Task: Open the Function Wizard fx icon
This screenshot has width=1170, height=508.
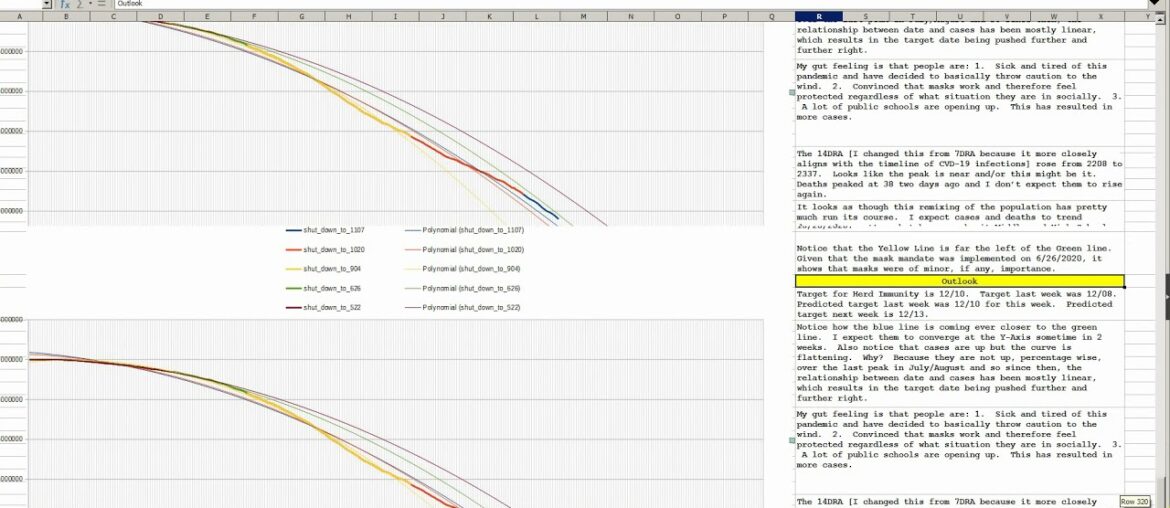Action: [x=64, y=4]
